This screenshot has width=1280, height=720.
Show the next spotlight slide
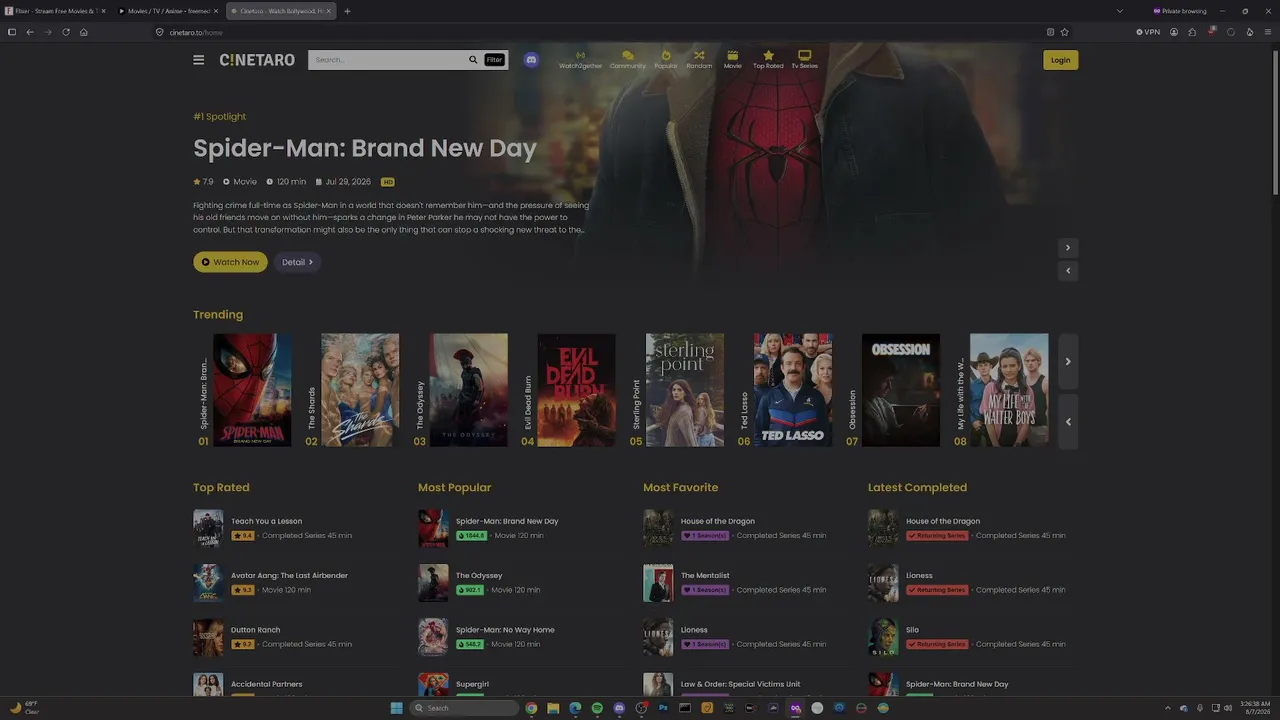[1068, 247]
